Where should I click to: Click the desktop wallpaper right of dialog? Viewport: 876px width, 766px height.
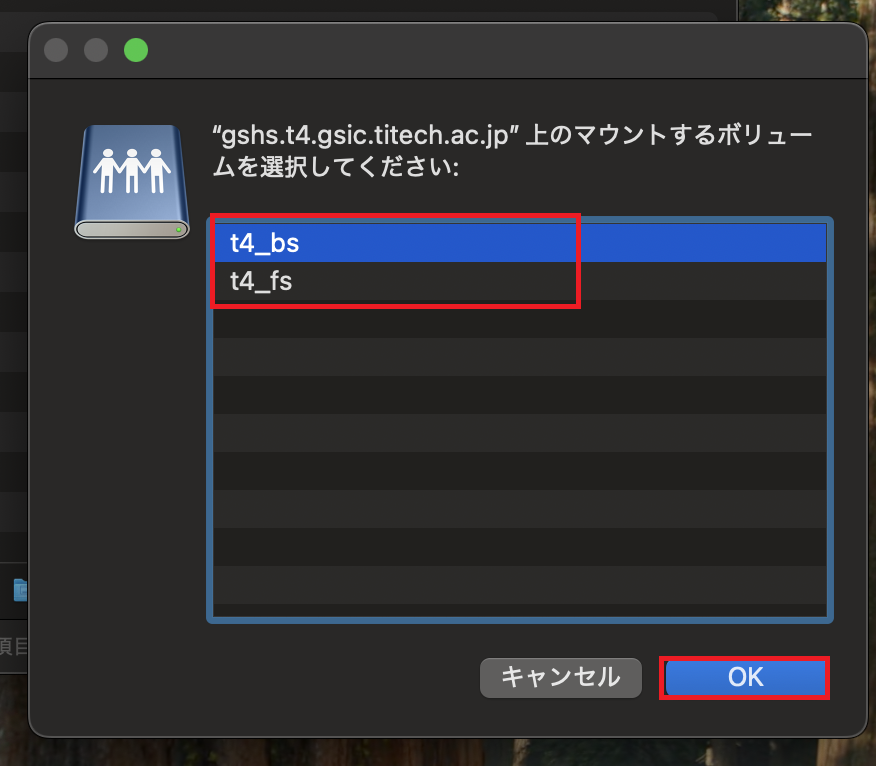tap(871, 400)
